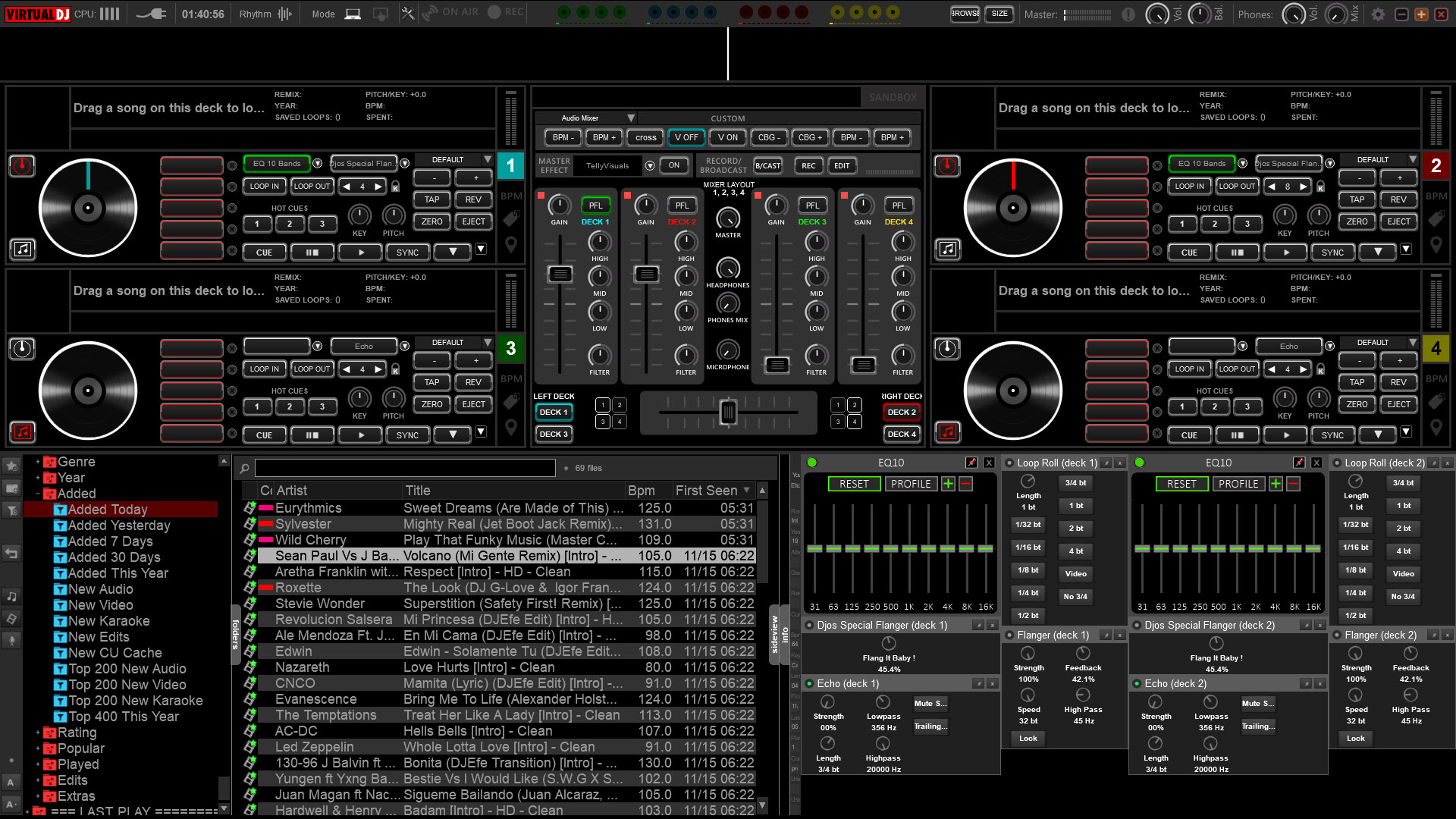The height and width of the screenshot is (819, 1456).
Task: Open VirtualDJ settings via the gear icon
Action: tap(1379, 13)
